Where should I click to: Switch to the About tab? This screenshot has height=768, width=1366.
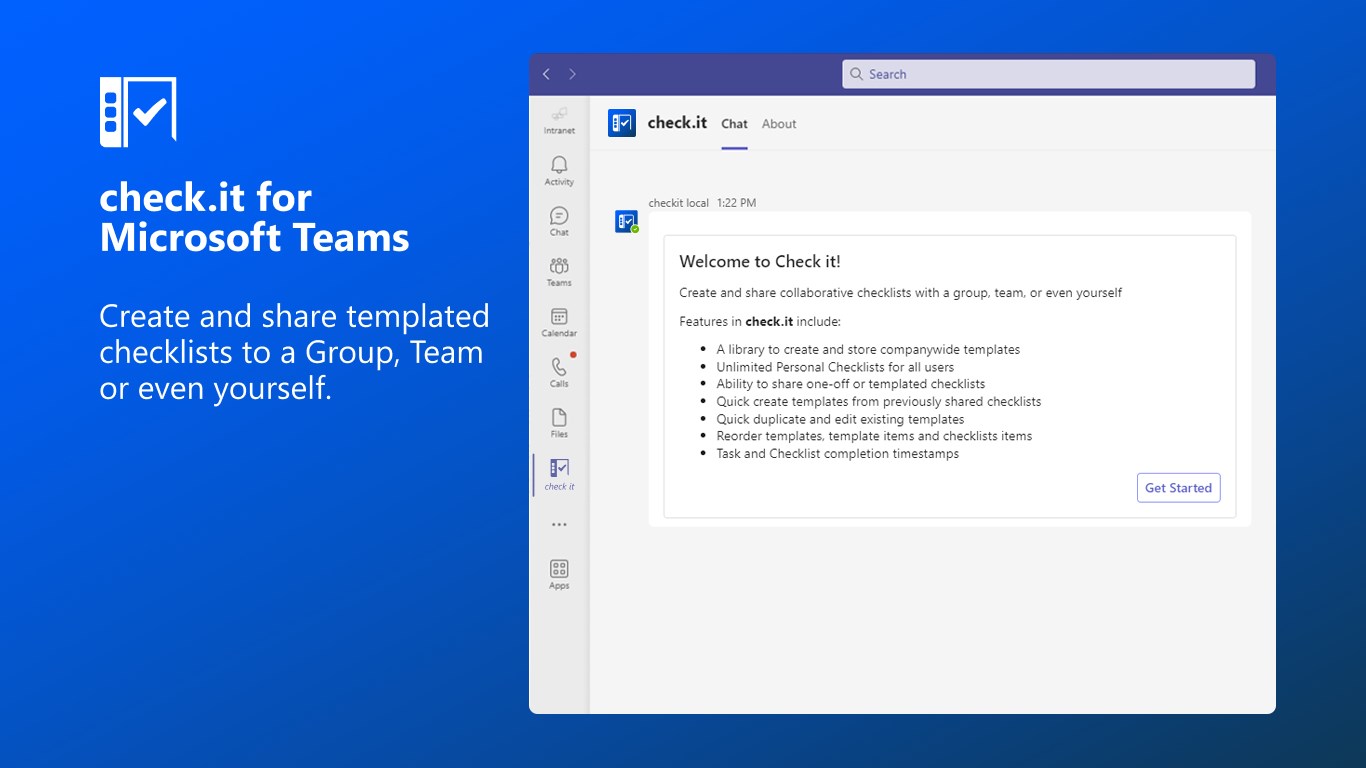pos(779,124)
